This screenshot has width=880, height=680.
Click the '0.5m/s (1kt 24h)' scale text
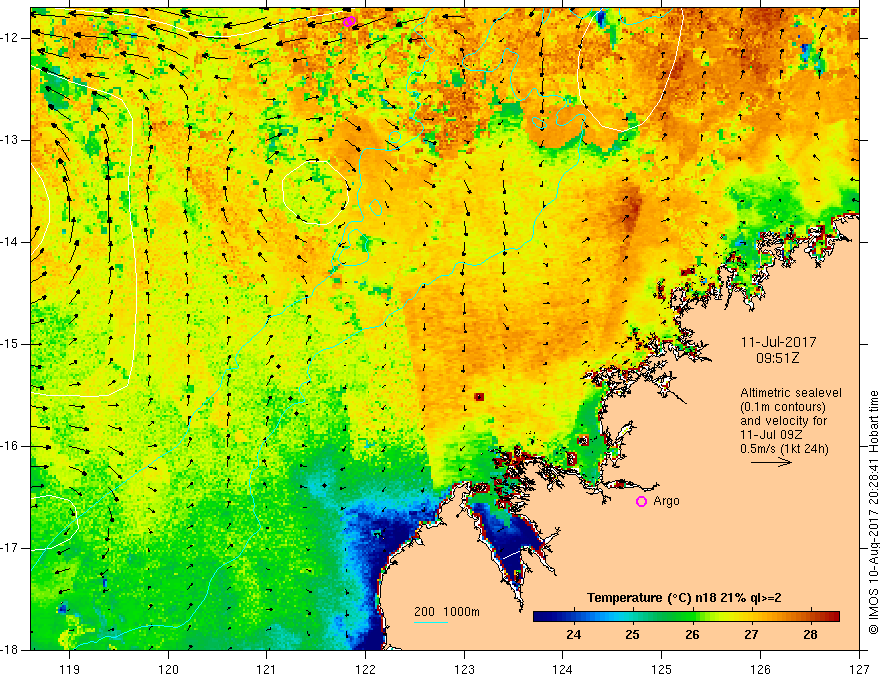(784, 449)
